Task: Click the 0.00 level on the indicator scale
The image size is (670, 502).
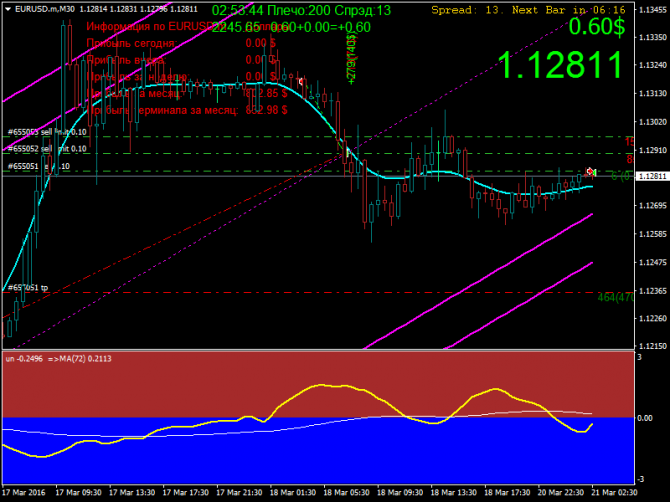Action: pos(645,418)
